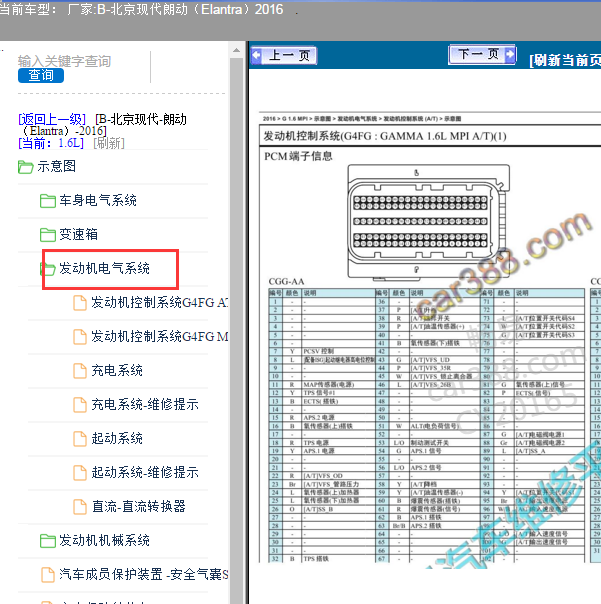The width and height of the screenshot is (601, 604).
Task: Click 刷新当前页 refresh current page link
Action: coord(565,60)
